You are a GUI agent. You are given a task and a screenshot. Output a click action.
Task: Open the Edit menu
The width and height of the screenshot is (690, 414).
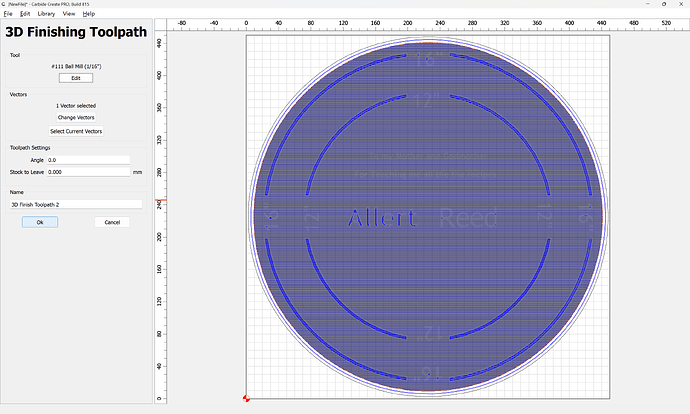(x=25, y=14)
